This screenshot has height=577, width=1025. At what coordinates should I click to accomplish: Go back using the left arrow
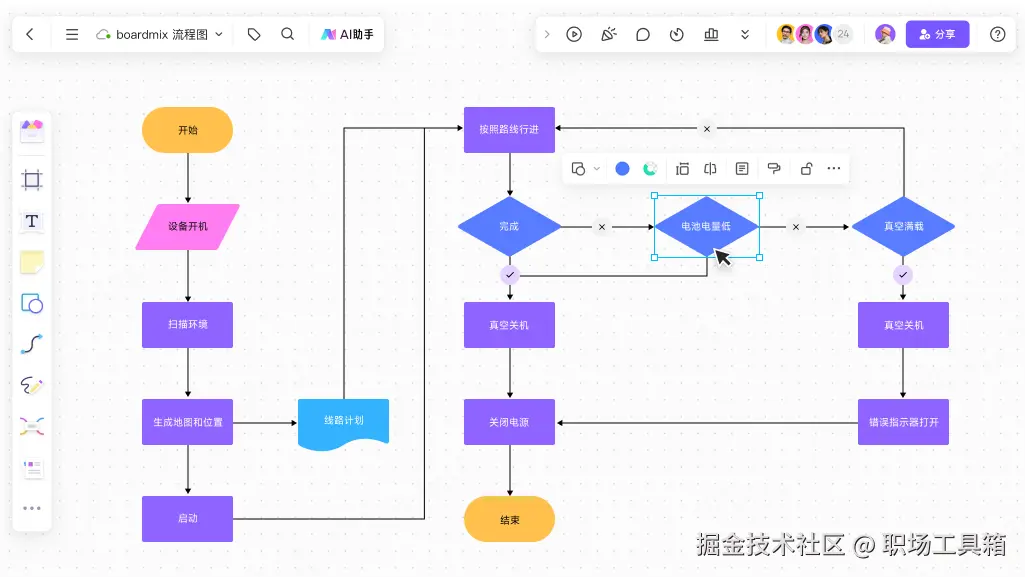tap(30, 35)
